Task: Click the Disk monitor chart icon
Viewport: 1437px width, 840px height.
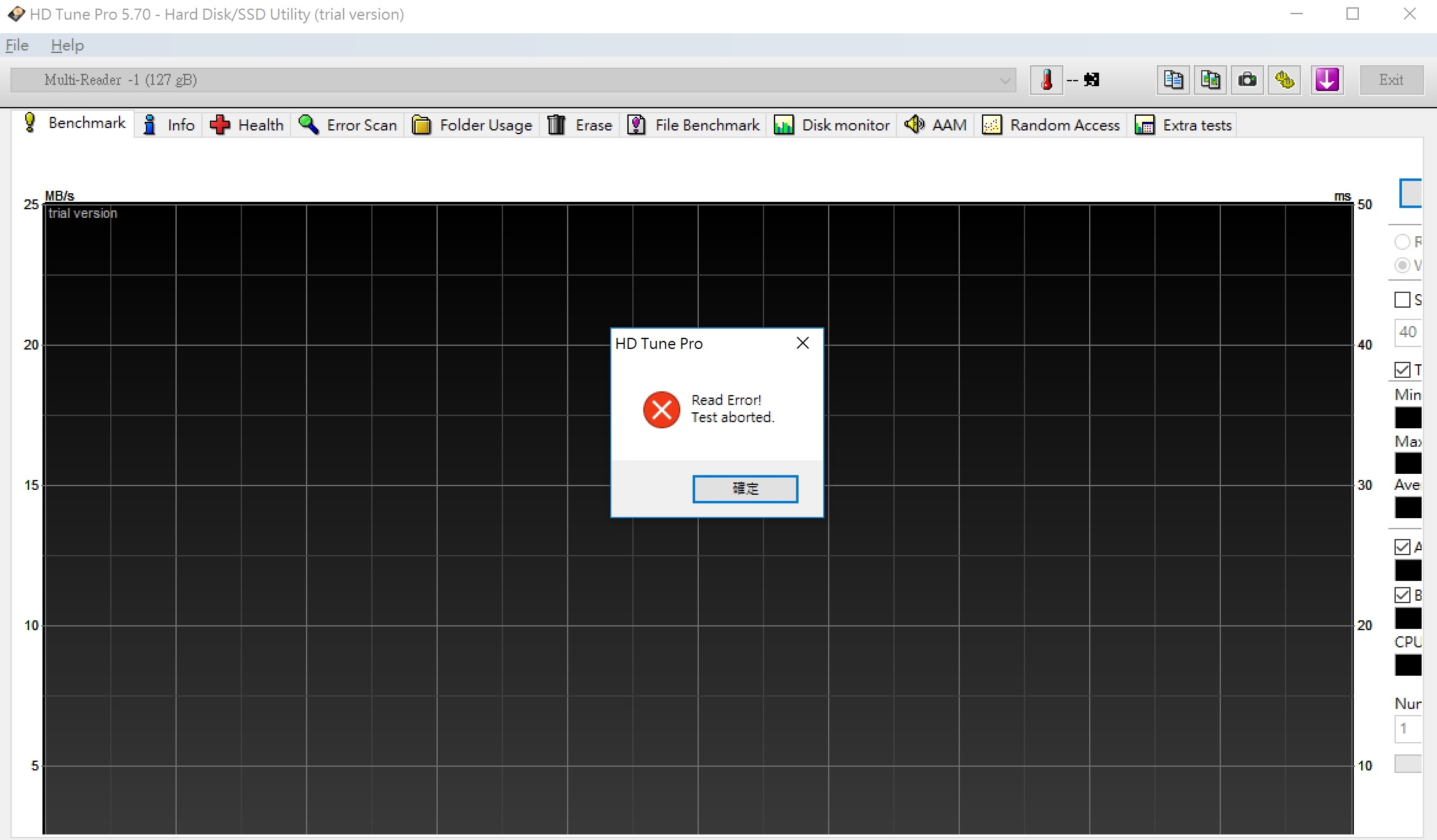Action: [783, 125]
